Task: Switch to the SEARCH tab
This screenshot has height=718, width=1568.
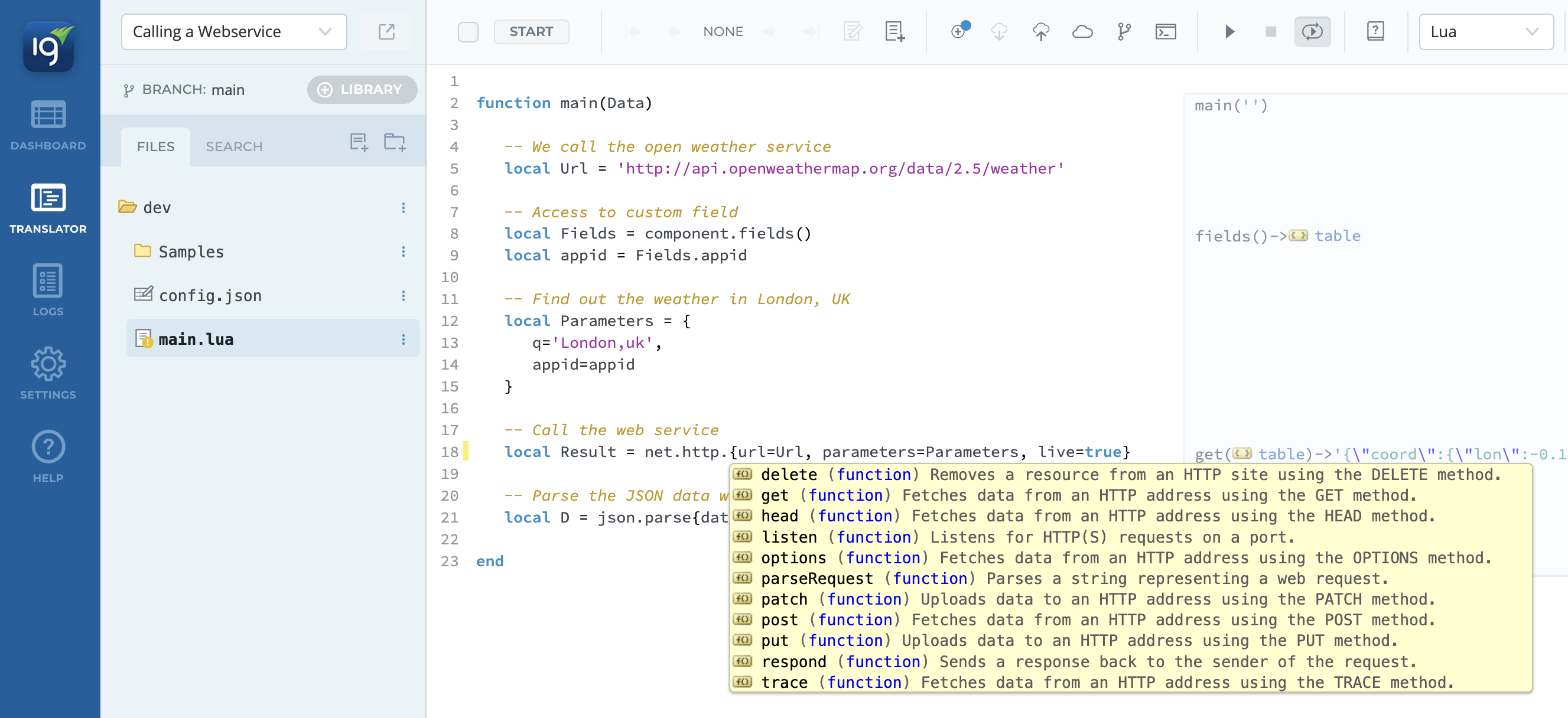Action: (x=234, y=146)
